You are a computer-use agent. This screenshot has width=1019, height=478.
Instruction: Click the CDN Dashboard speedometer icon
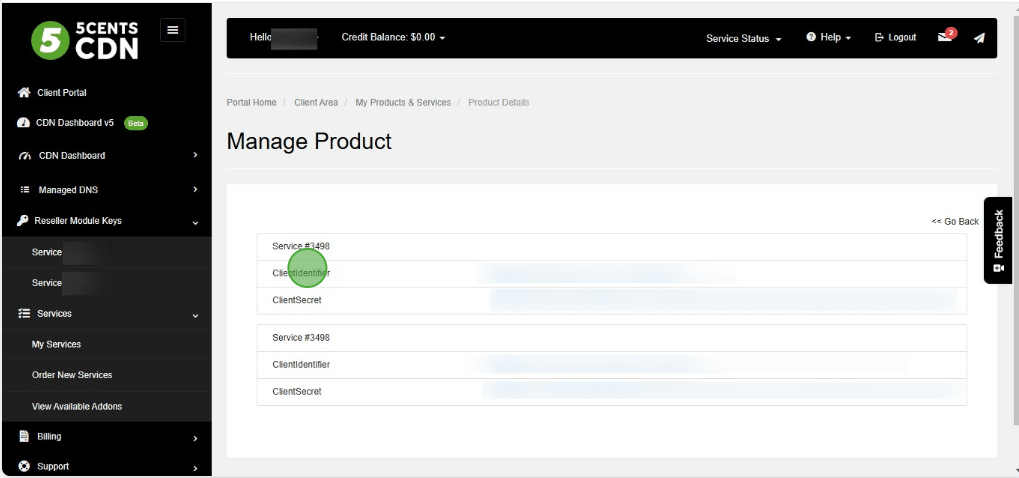(x=25, y=156)
